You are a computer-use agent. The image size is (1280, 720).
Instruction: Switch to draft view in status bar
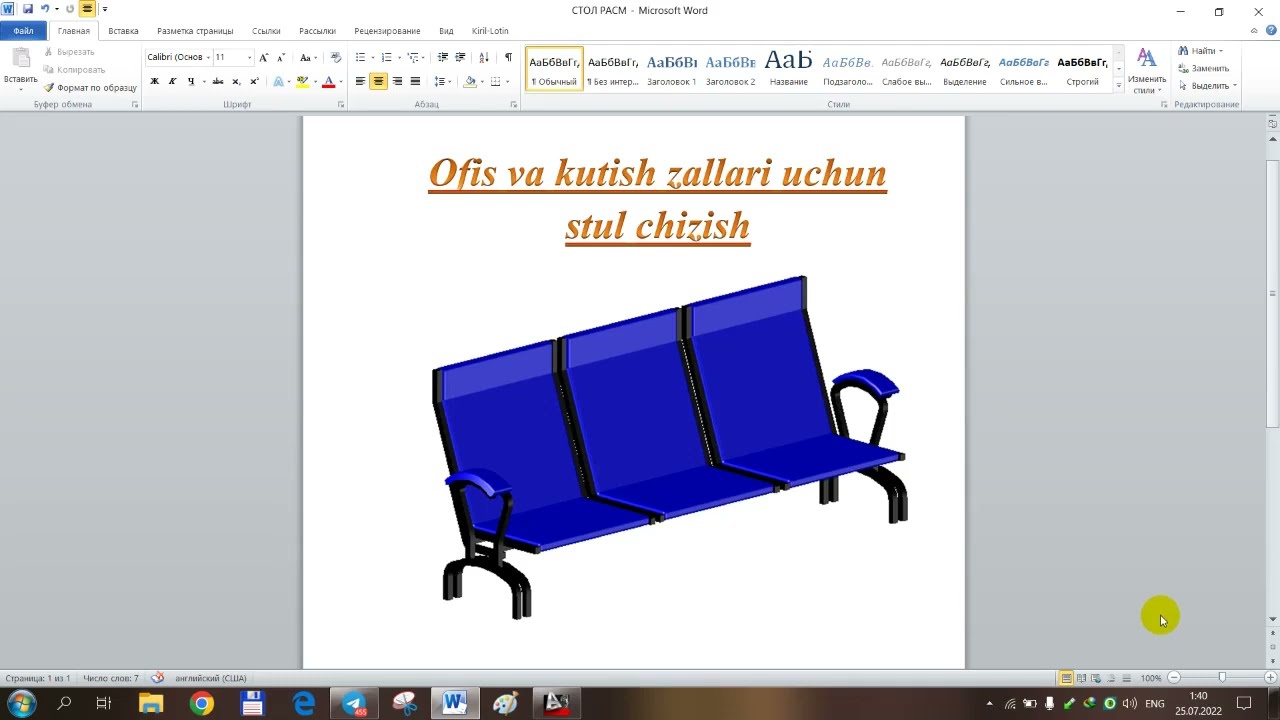(x=1126, y=678)
